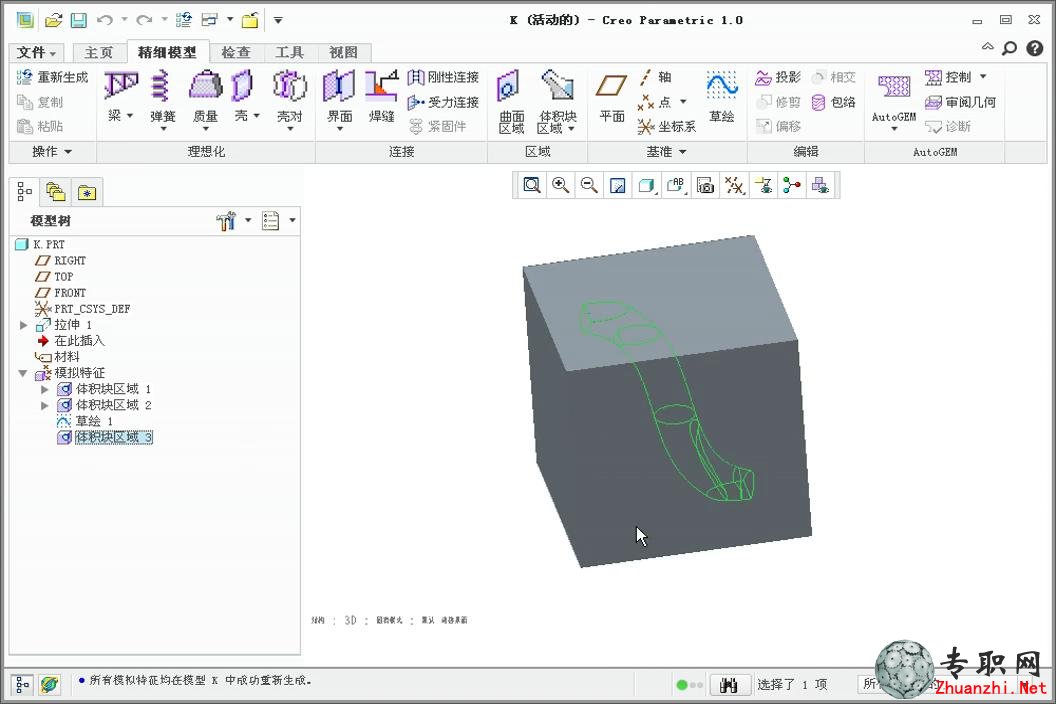This screenshot has height=704, width=1056.
Task: Click the repaint icon in graphics toolbar
Action: pyautogui.click(x=618, y=185)
